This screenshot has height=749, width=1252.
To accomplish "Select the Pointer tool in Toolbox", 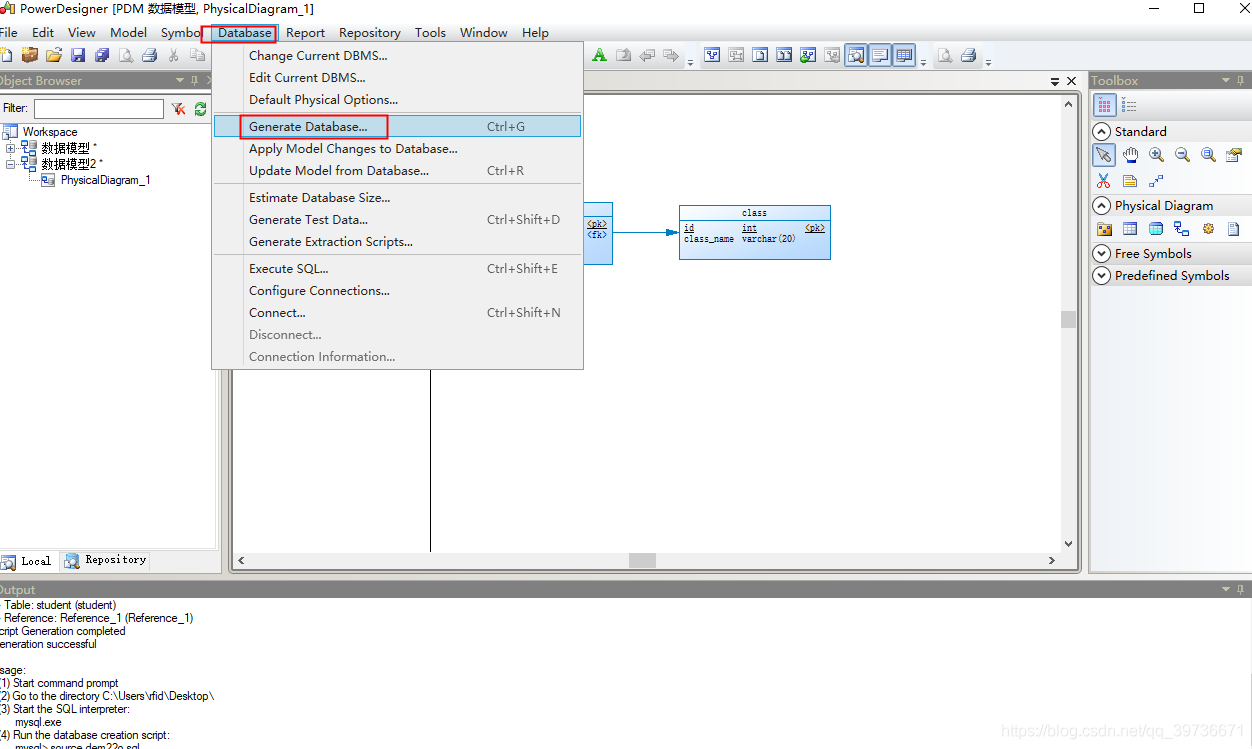I will (x=1104, y=155).
